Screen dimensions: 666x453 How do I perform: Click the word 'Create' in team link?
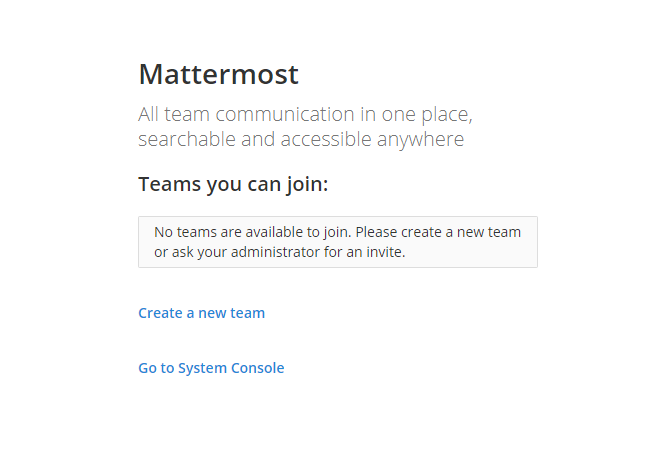(x=160, y=313)
